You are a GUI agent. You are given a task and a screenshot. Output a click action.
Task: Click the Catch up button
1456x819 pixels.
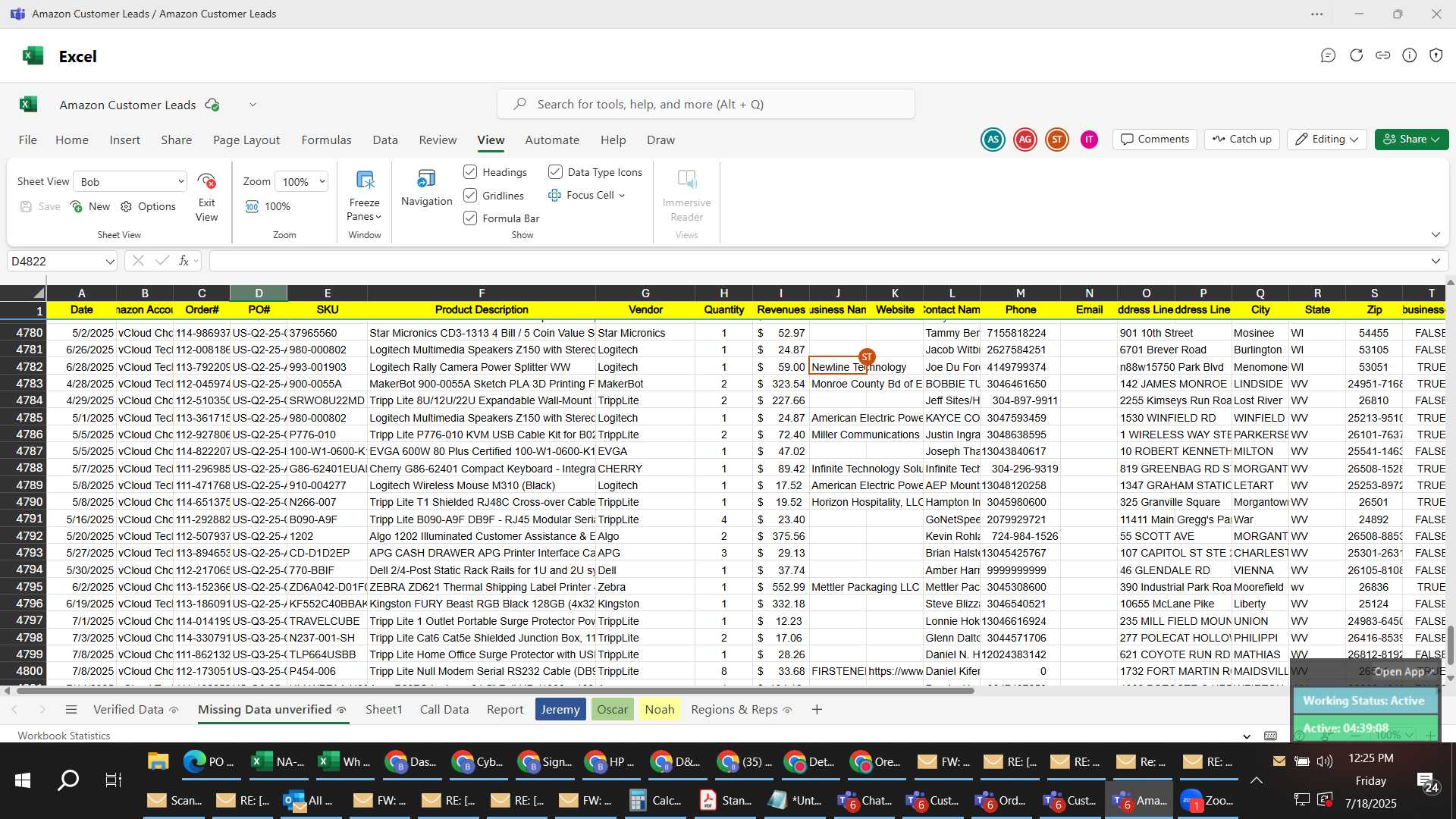[1242, 140]
